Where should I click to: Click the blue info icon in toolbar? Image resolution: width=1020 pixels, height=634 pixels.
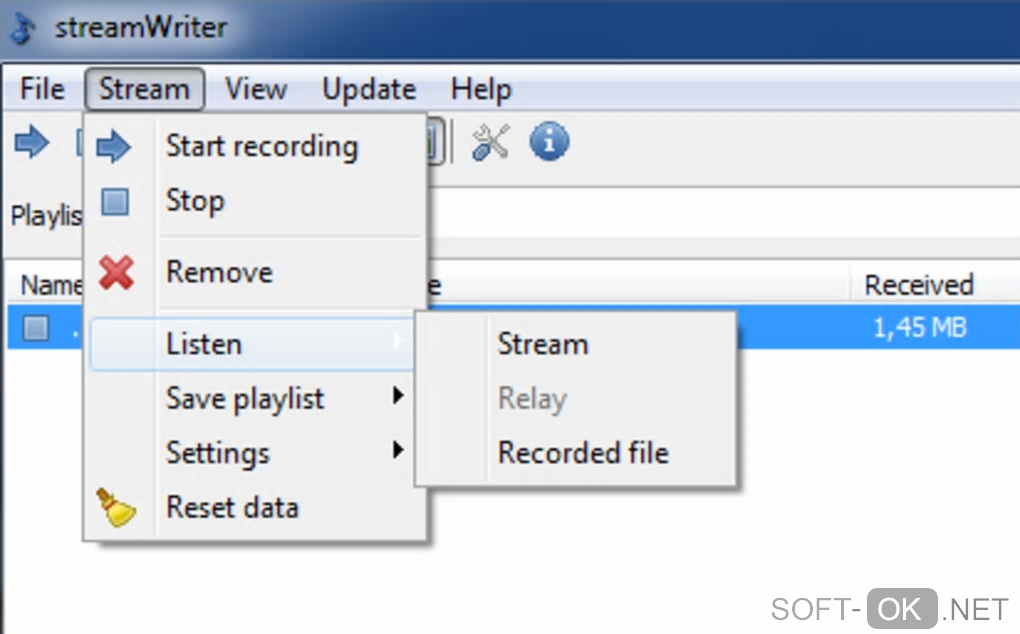point(548,144)
